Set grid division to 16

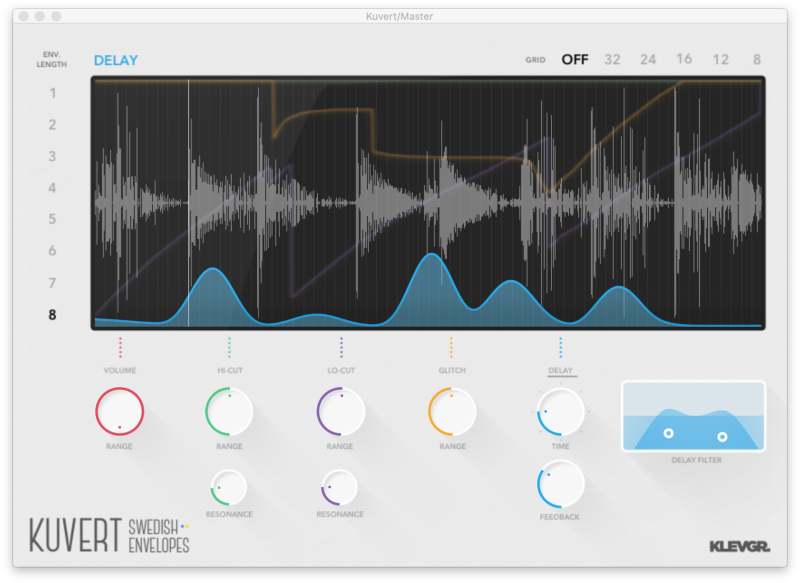tap(684, 60)
